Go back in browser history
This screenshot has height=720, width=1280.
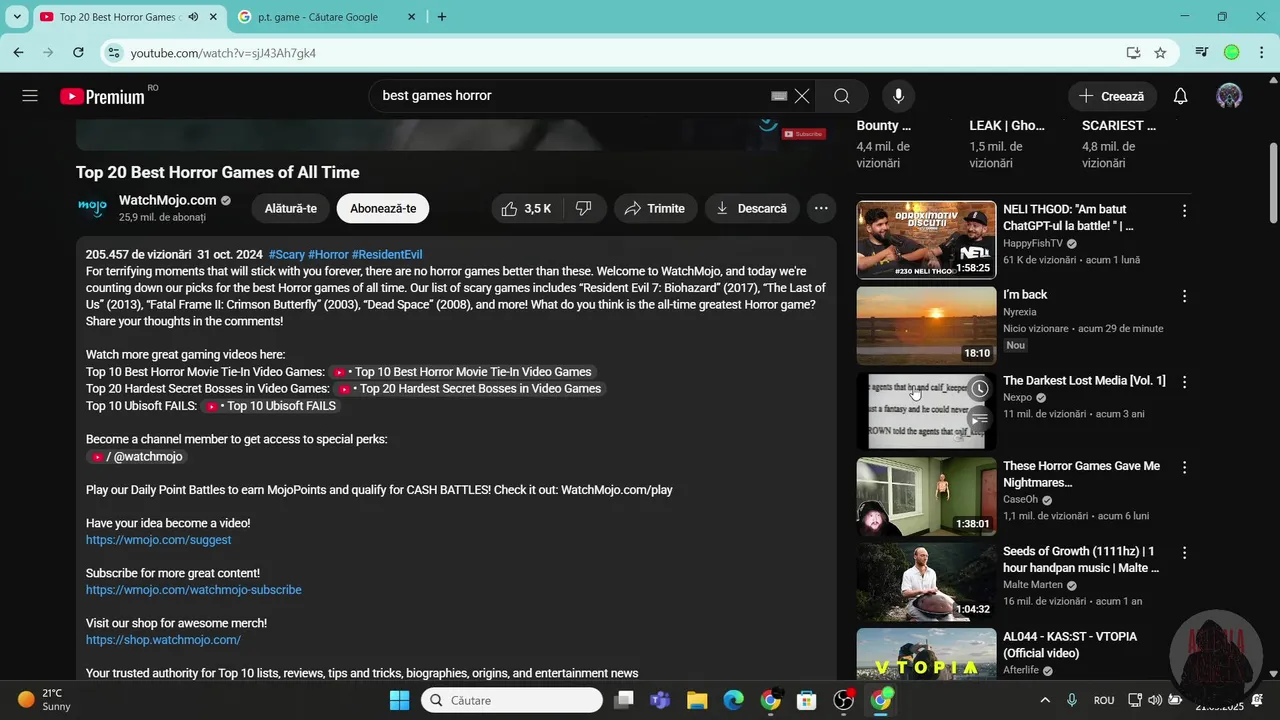(18, 53)
